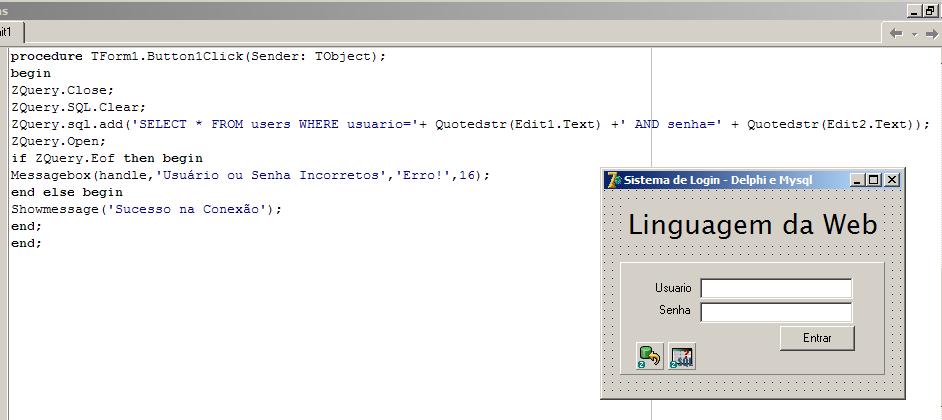Click the 'Erro!' string in Messagebox
Viewport: 942px width, 420px height.
(423, 175)
